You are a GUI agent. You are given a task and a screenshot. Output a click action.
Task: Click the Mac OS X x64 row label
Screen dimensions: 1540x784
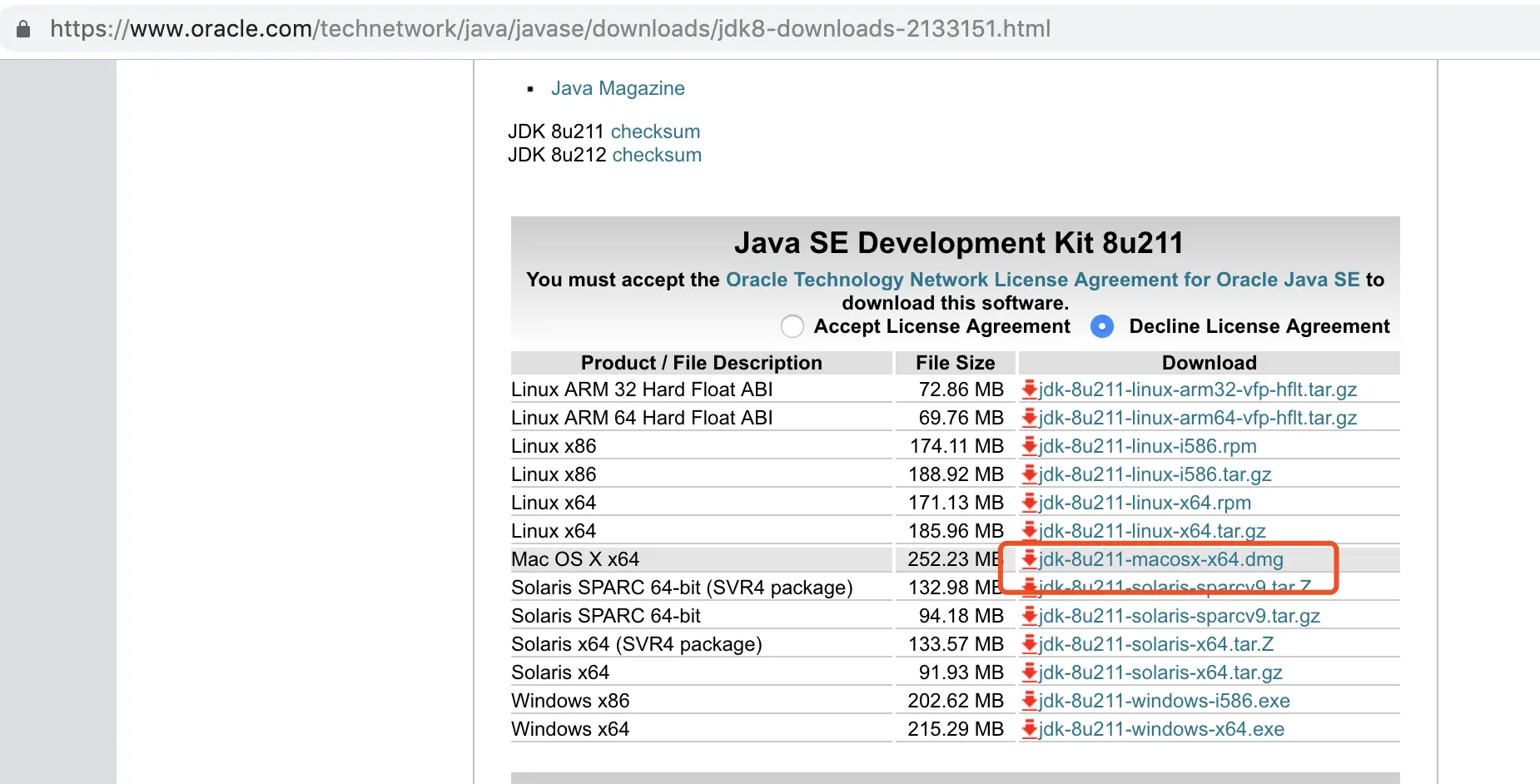[x=575, y=559]
